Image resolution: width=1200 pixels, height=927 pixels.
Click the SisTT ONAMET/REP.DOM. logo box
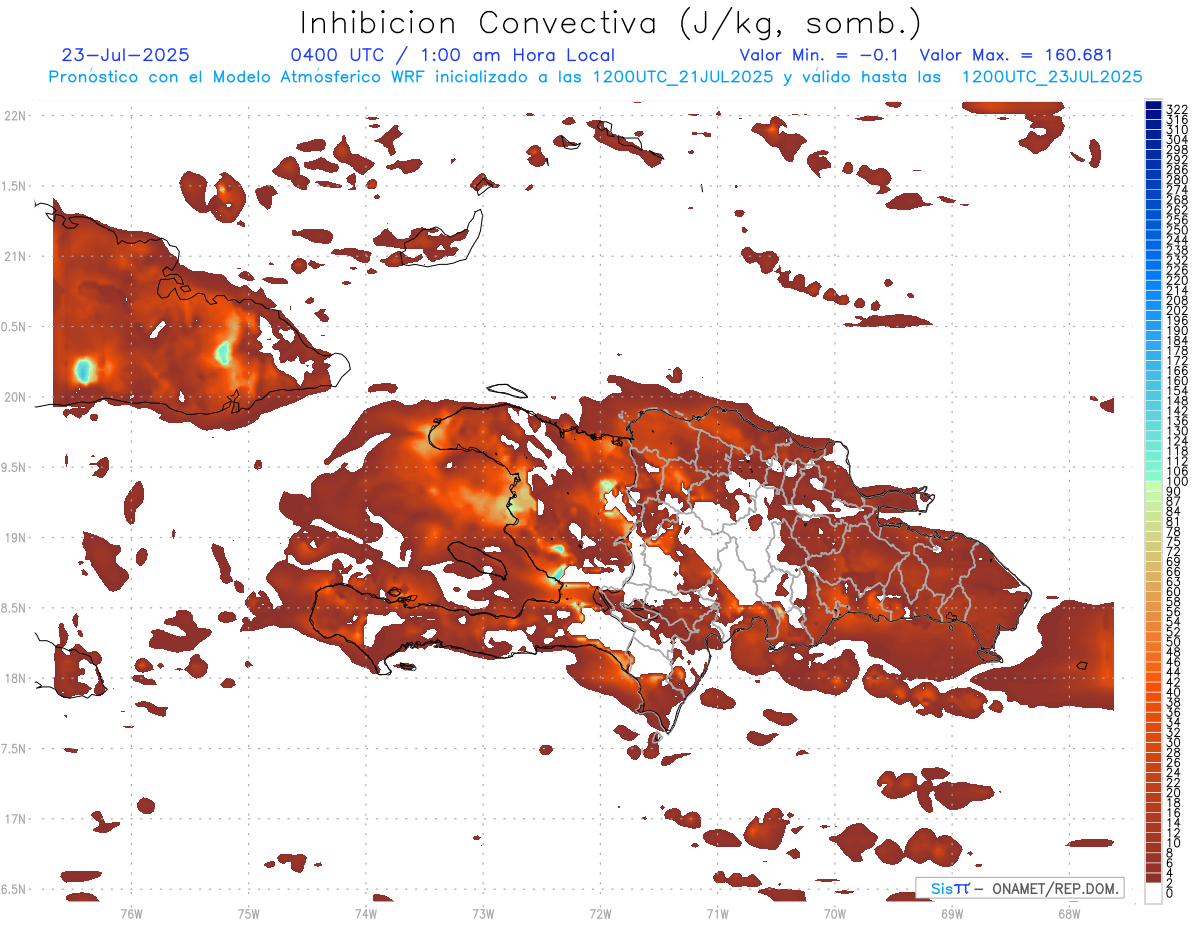point(1020,888)
